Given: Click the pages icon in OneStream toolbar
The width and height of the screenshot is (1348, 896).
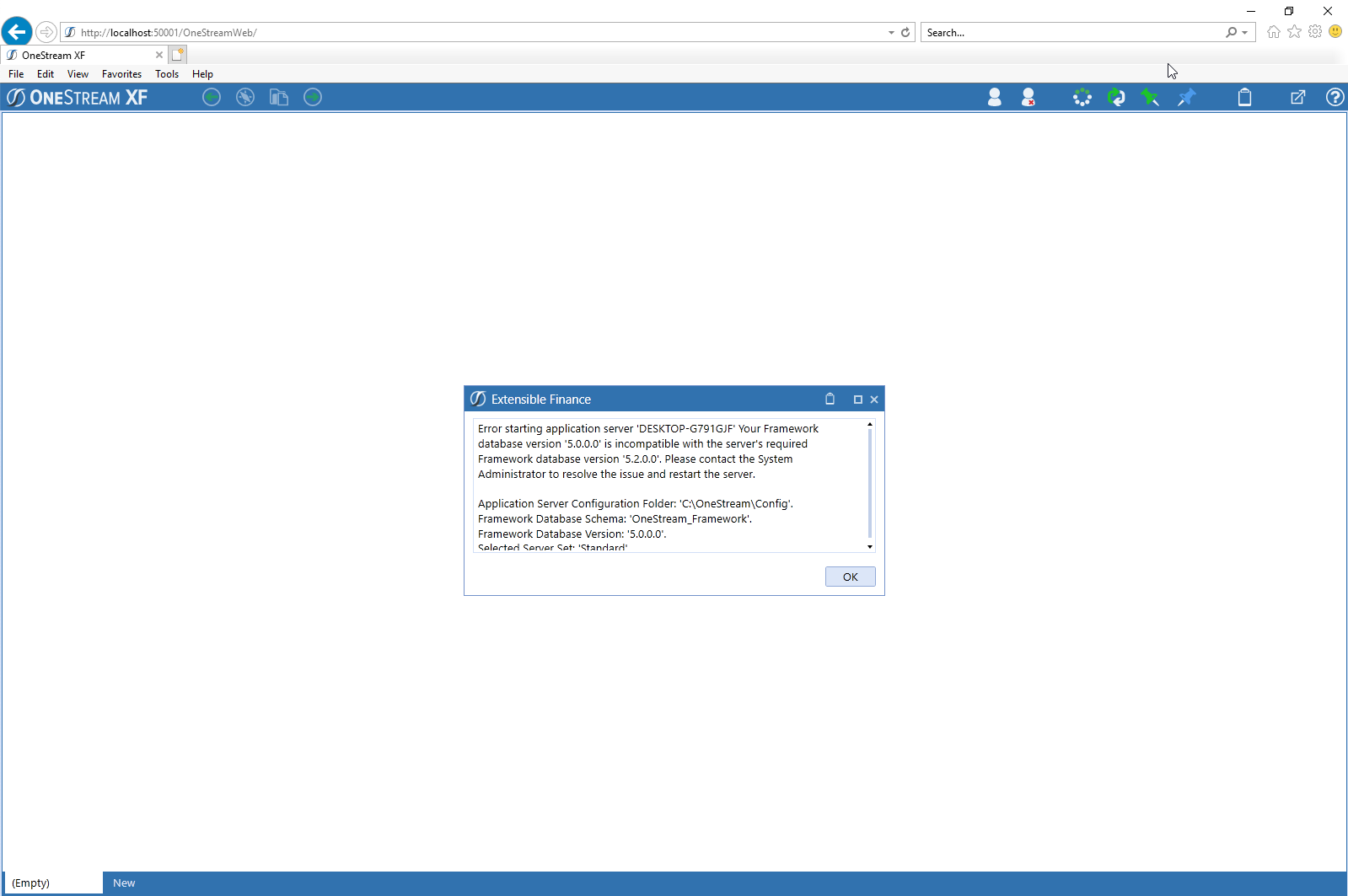Looking at the screenshot, I should pyautogui.click(x=279, y=97).
